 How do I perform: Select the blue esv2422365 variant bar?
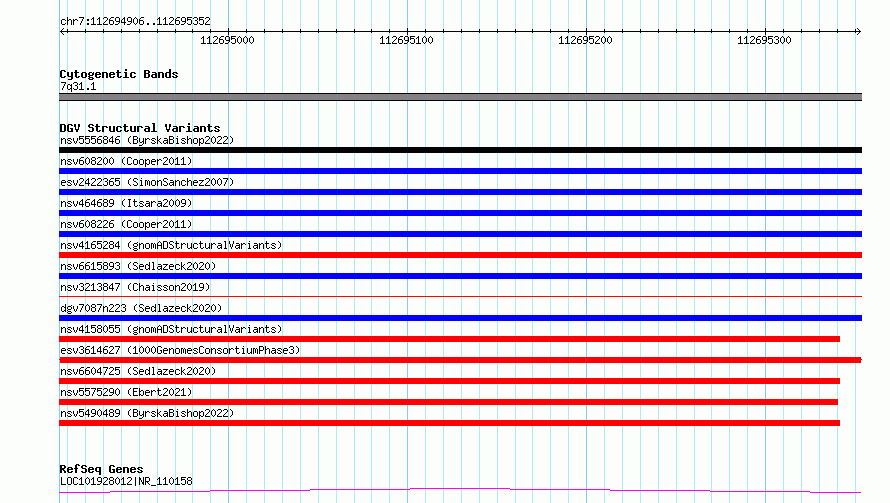pos(460,192)
